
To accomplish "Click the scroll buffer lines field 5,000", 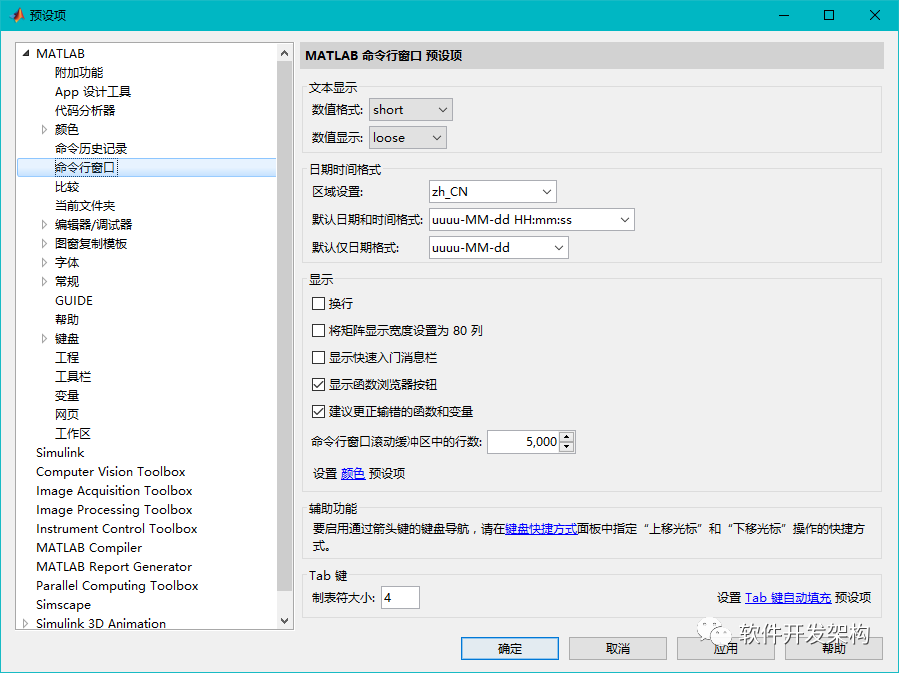I will (523, 441).
